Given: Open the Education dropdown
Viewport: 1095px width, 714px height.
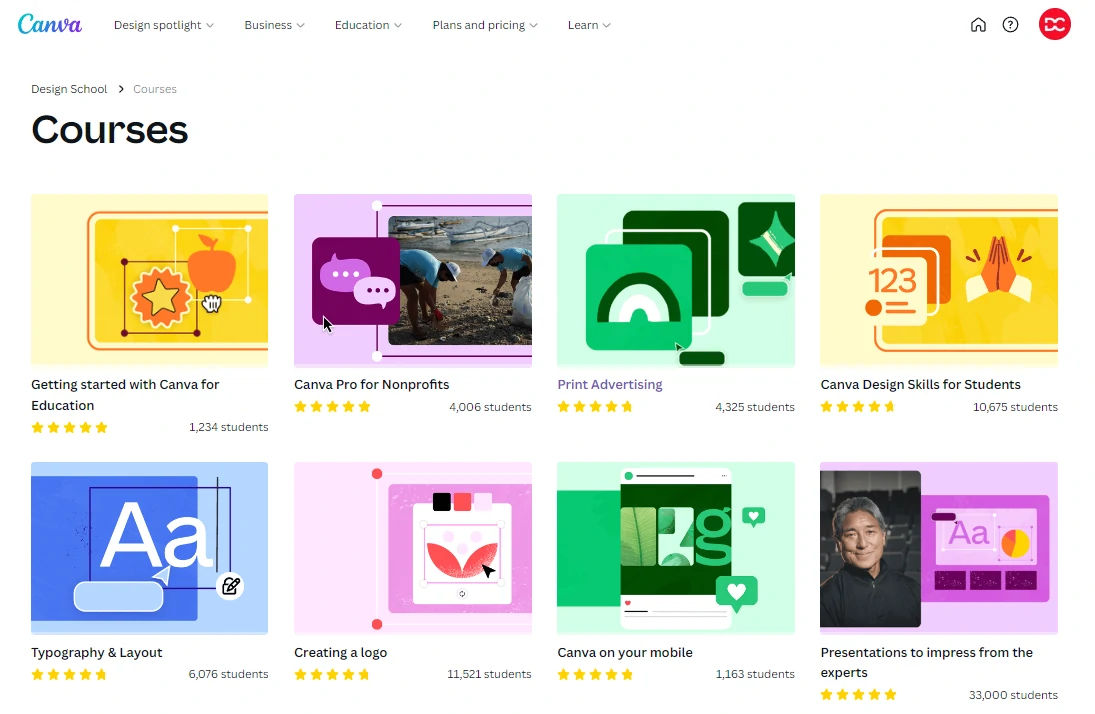Looking at the screenshot, I should [368, 25].
